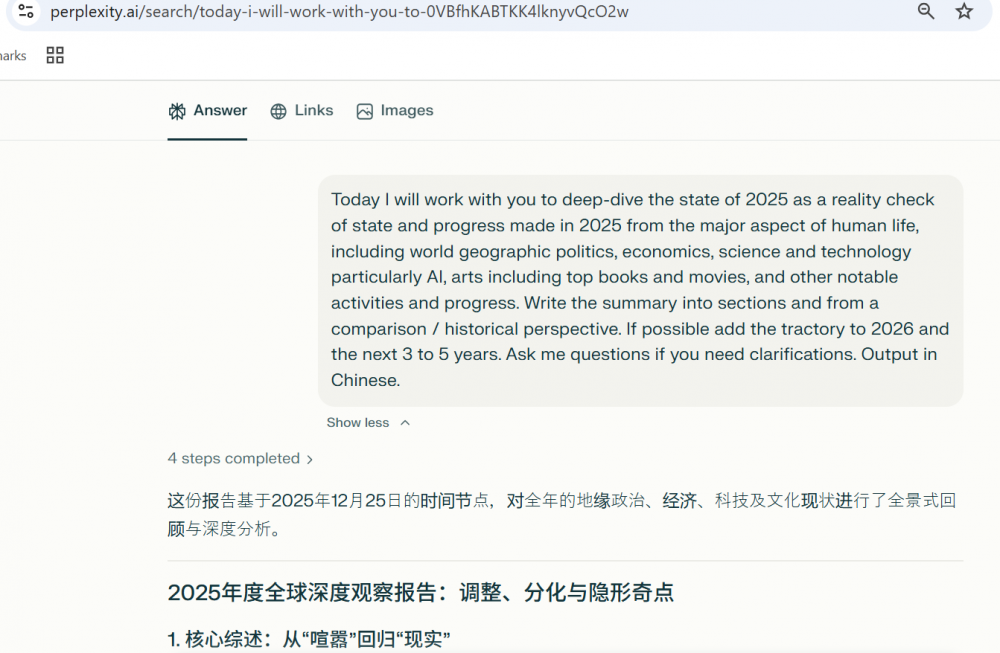Open the tab groups grid icon
Viewport: 1000px width, 653px height.
(x=55, y=55)
